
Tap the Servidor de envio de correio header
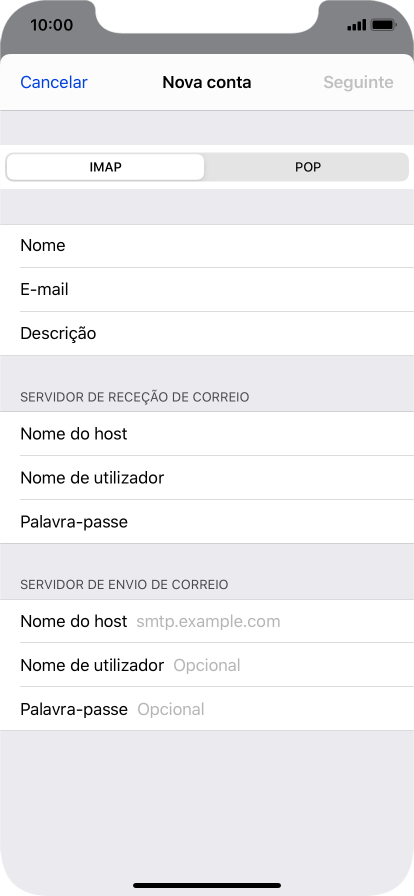(x=124, y=585)
